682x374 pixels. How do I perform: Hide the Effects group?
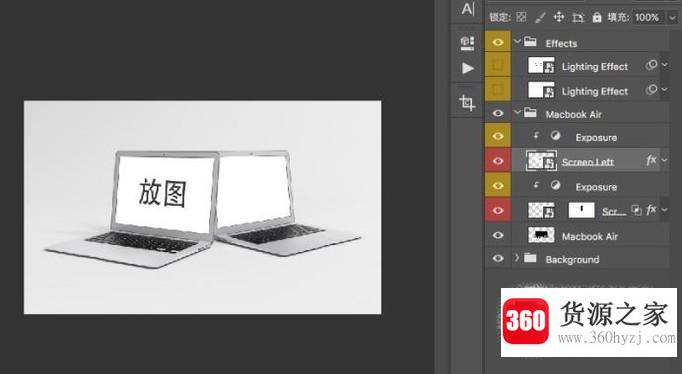point(498,42)
